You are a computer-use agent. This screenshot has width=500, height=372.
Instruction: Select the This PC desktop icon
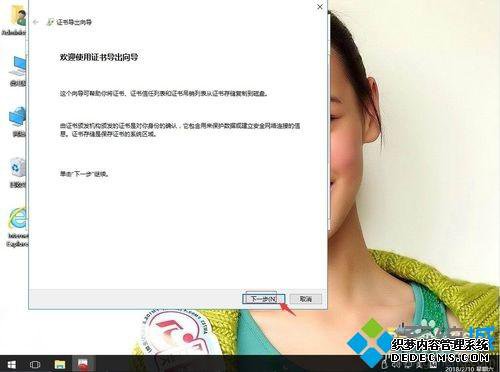click(18, 70)
